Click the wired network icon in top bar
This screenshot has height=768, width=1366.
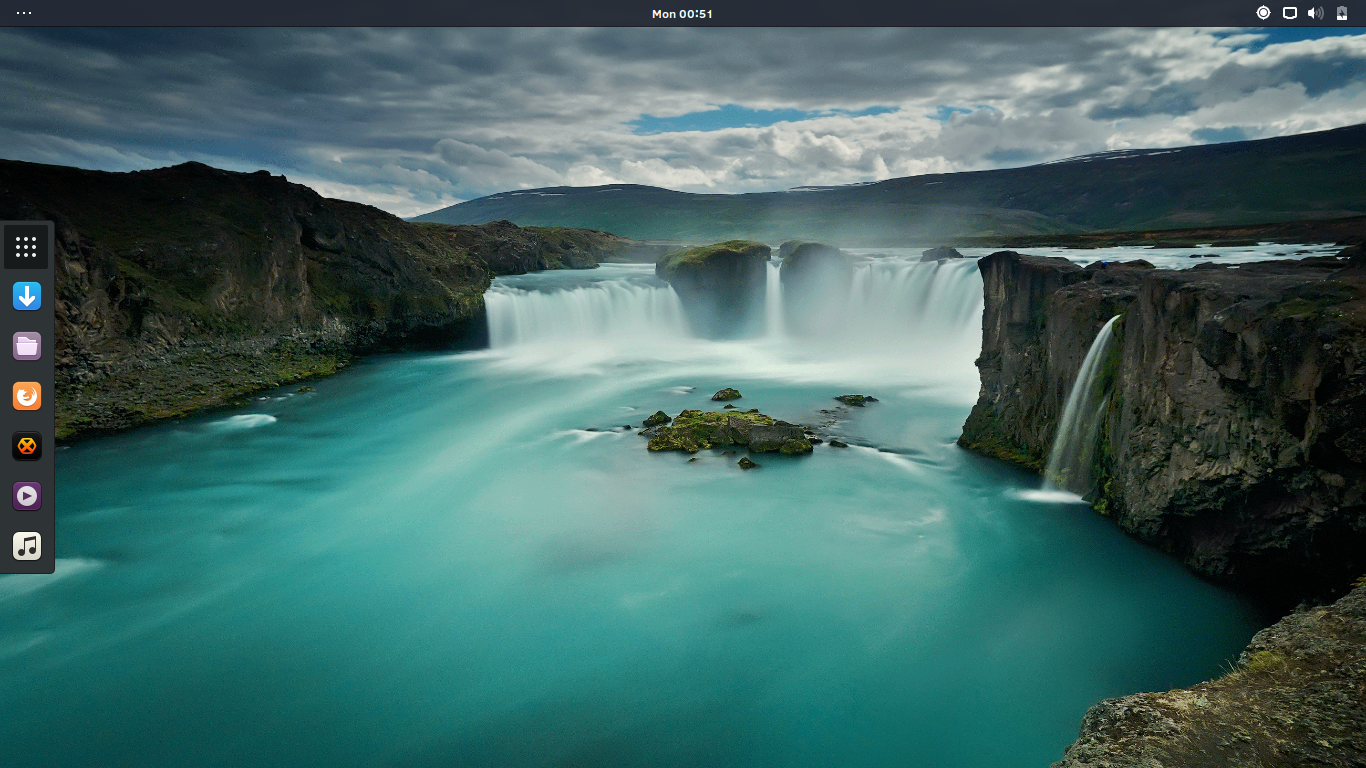pyautogui.click(x=1290, y=13)
